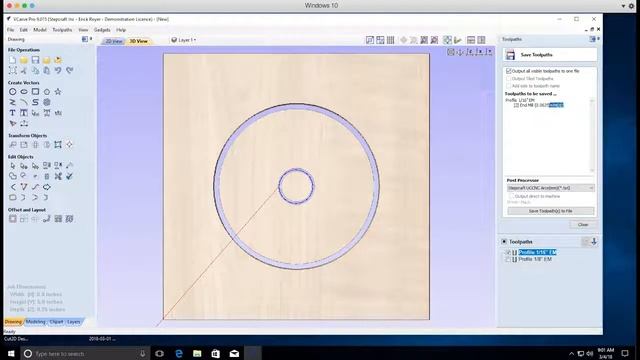Click the large Save Toolpaths disk icon

pos(510,55)
